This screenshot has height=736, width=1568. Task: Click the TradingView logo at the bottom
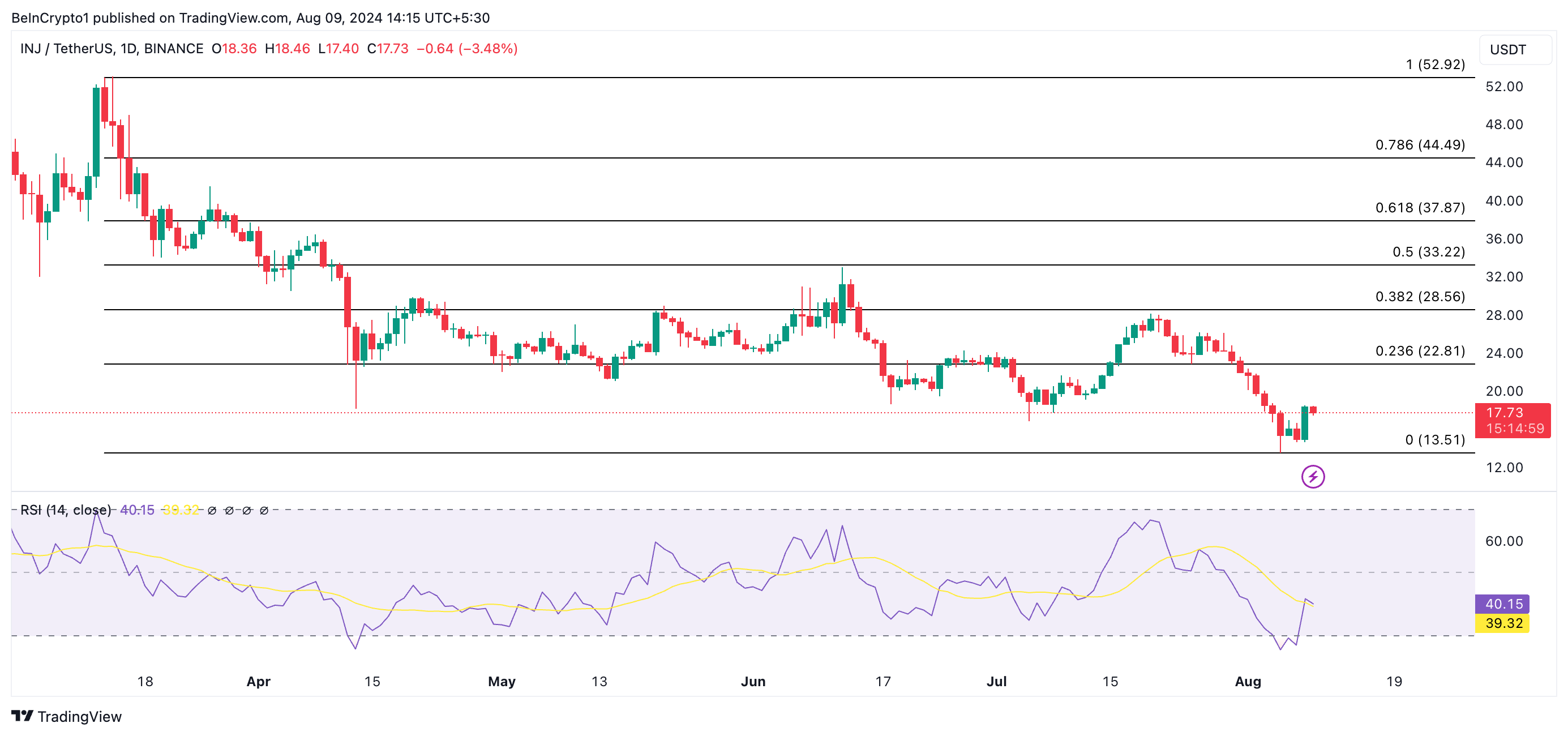pyautogui.click(x=67, y=716)
